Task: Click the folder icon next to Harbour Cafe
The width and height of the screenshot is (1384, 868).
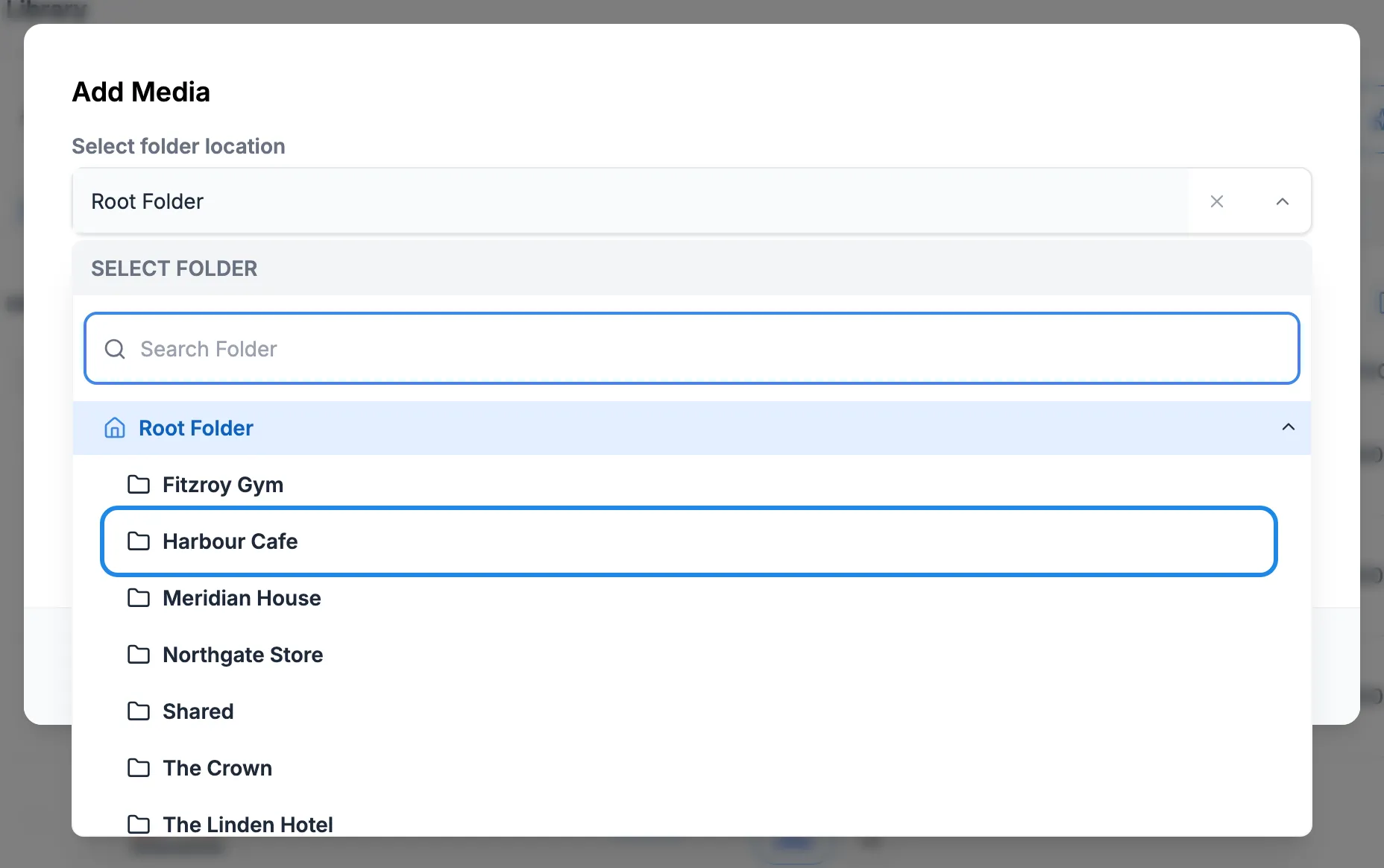Action: pos(139,541)
